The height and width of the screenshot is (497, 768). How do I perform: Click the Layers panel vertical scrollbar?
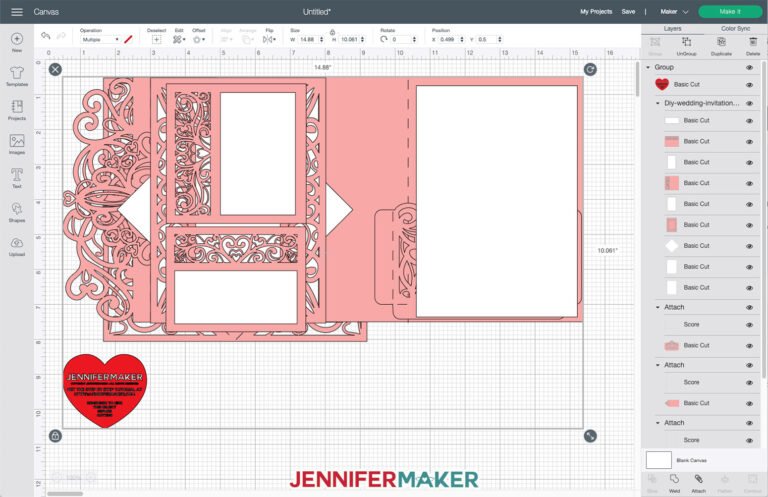click(763, 218)
